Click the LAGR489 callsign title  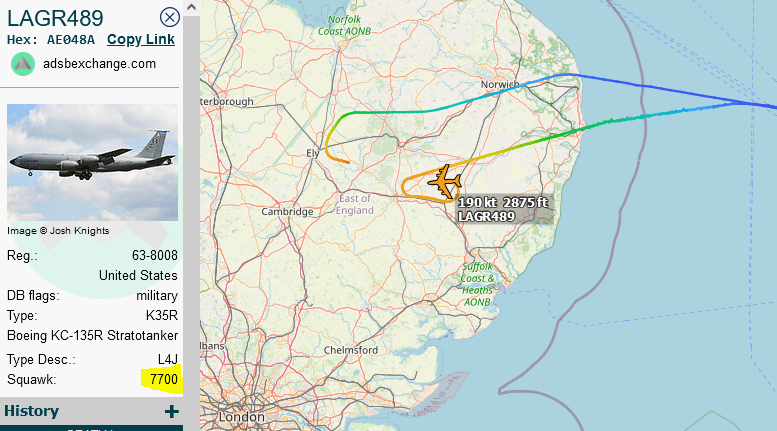[x=55, y=18]
